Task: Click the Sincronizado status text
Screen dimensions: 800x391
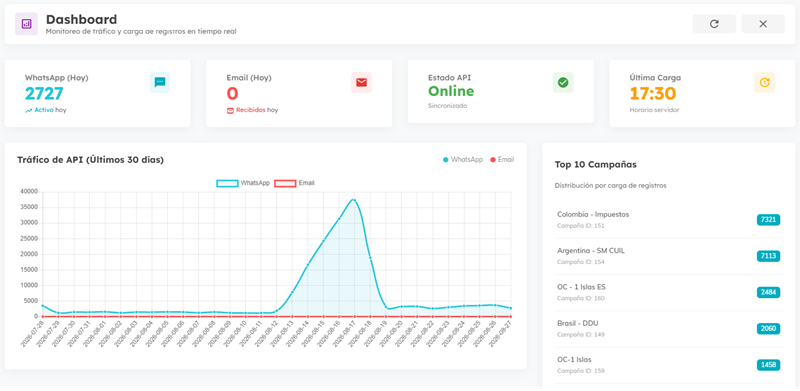Action: point(447,106)
